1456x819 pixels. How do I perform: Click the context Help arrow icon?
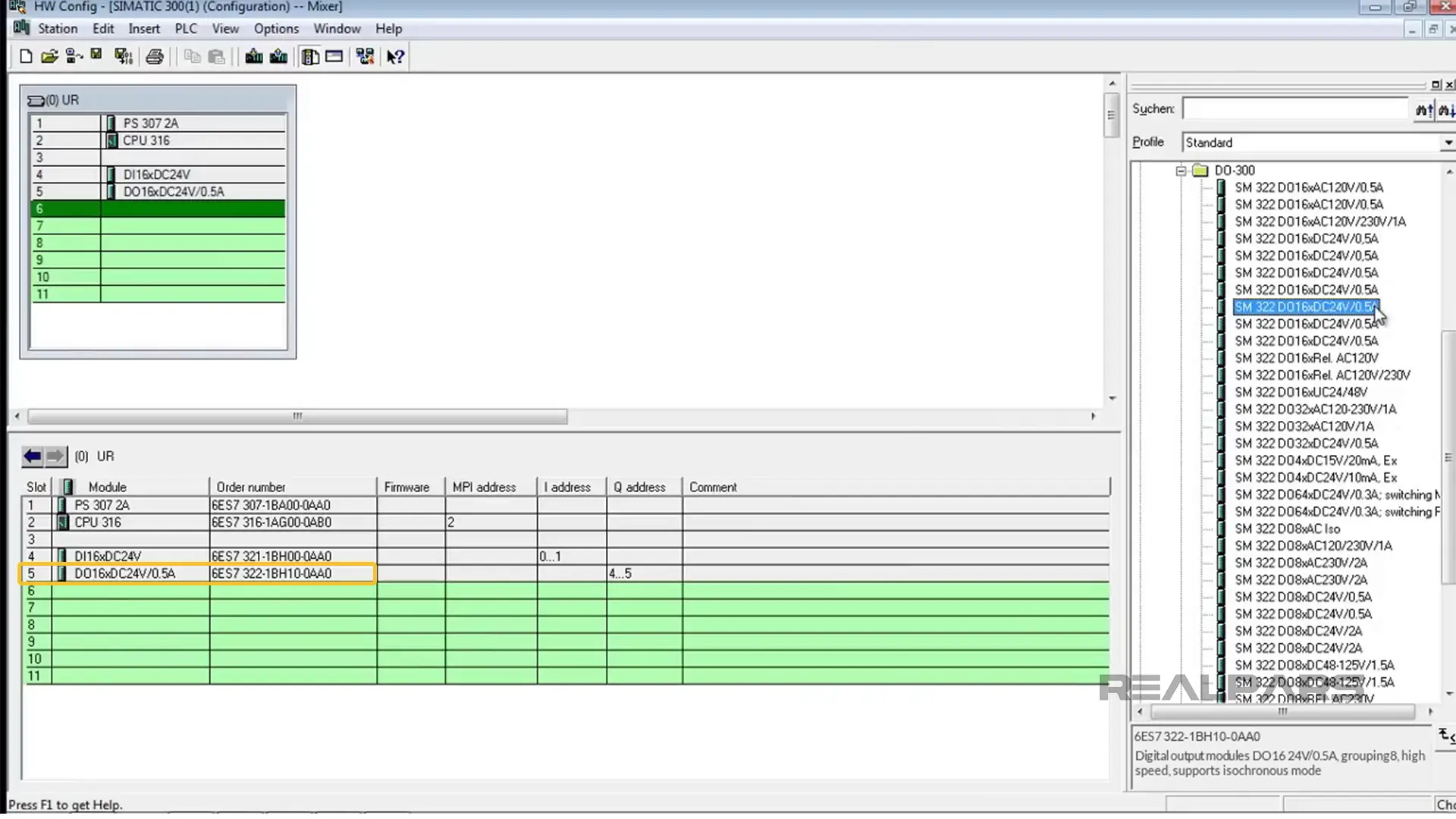(x=395, y=56)
